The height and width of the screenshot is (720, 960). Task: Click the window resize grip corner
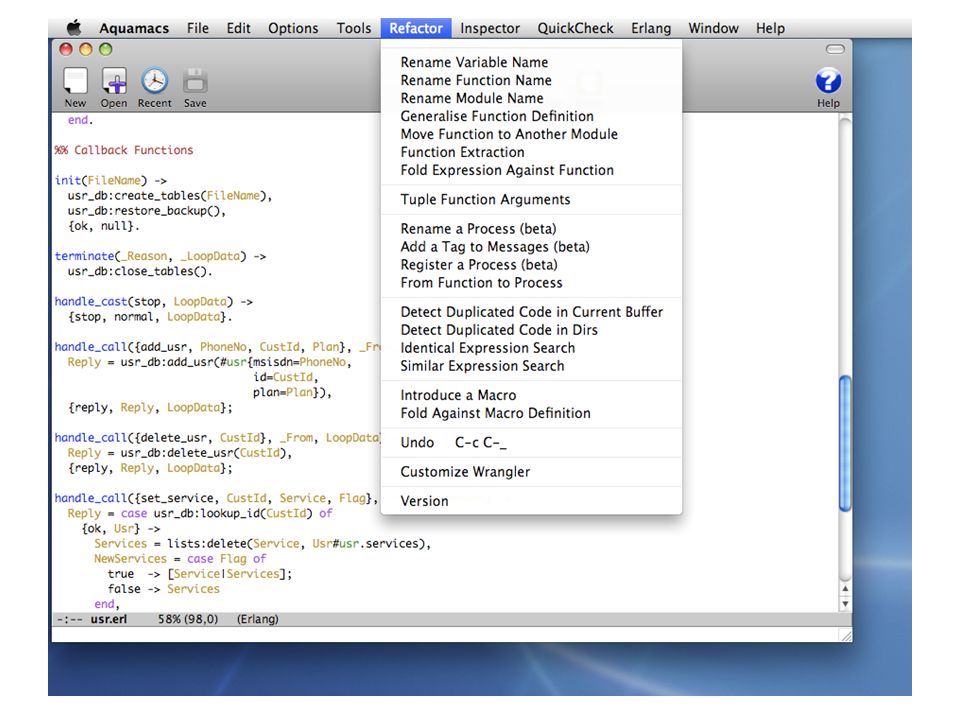(x=846, y=636)
